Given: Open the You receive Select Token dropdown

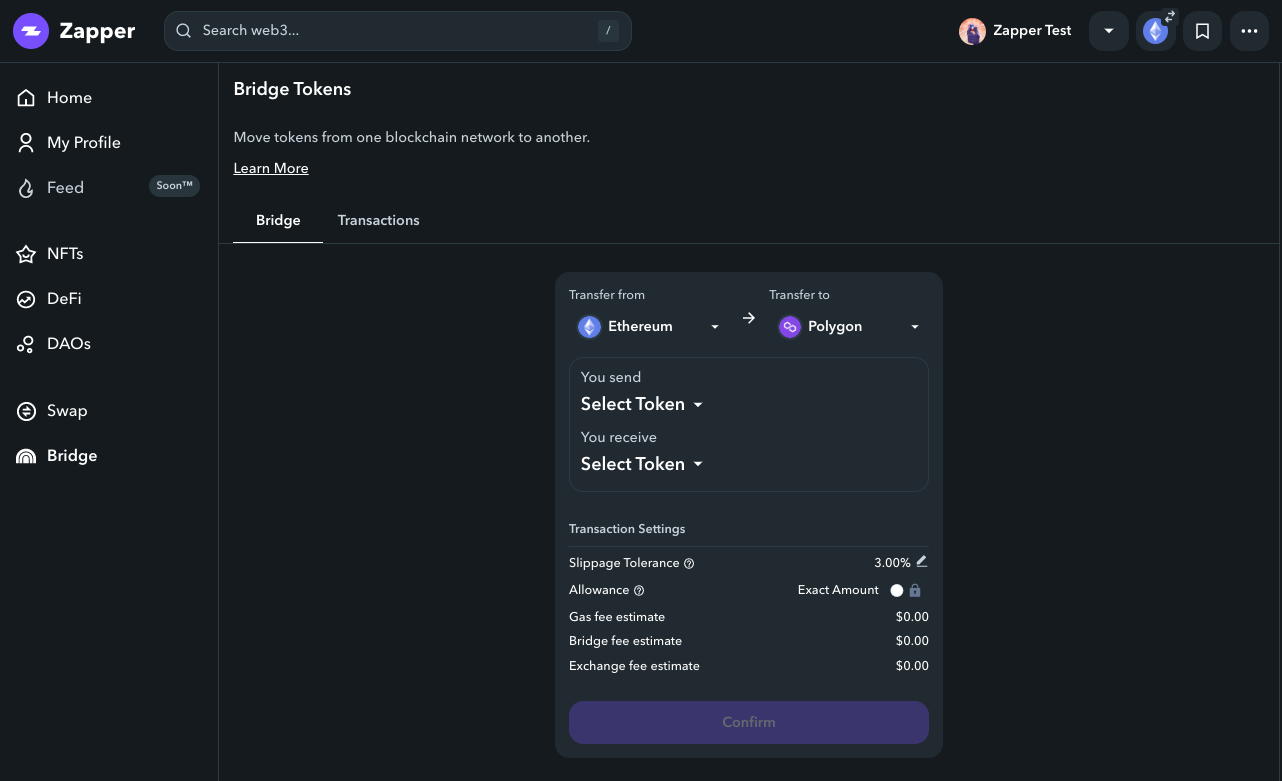Looking at the screenshot, I should (642, 464).
